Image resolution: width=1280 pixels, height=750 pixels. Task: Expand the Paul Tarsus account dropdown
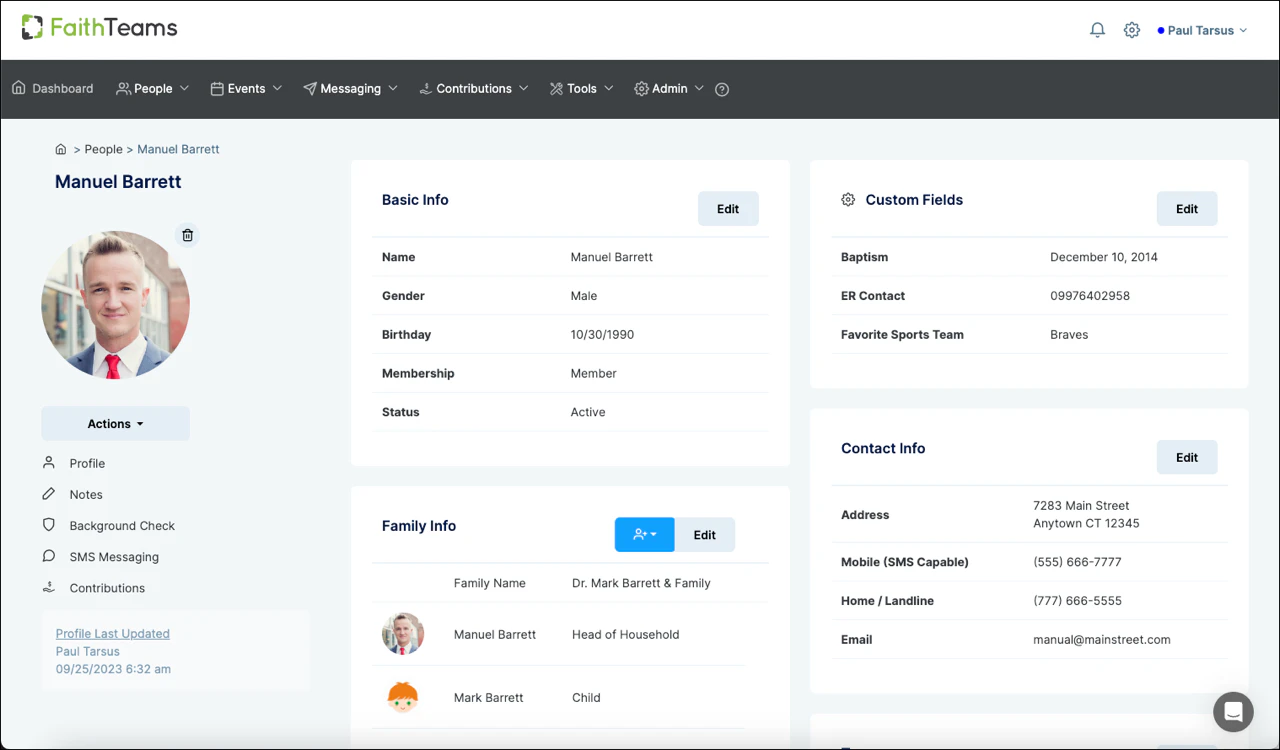point(1201,29)
